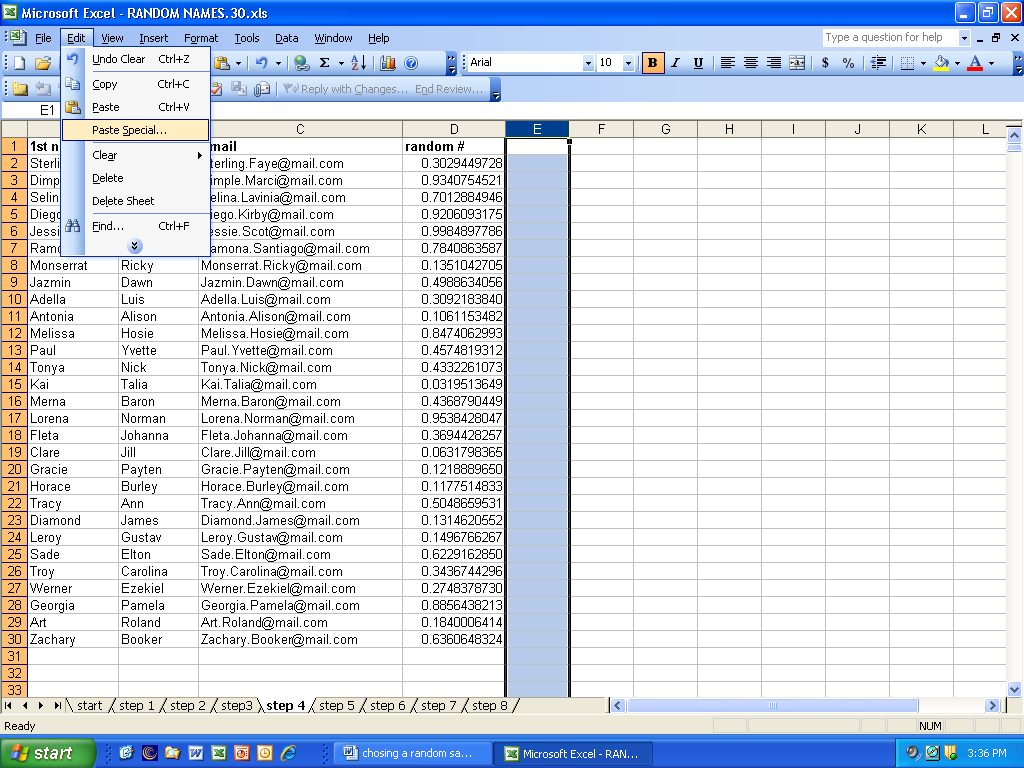Click the Sort Ascending A-Z icon
The height and width of the screenshot is (768, 1024).
coord(359,63)
